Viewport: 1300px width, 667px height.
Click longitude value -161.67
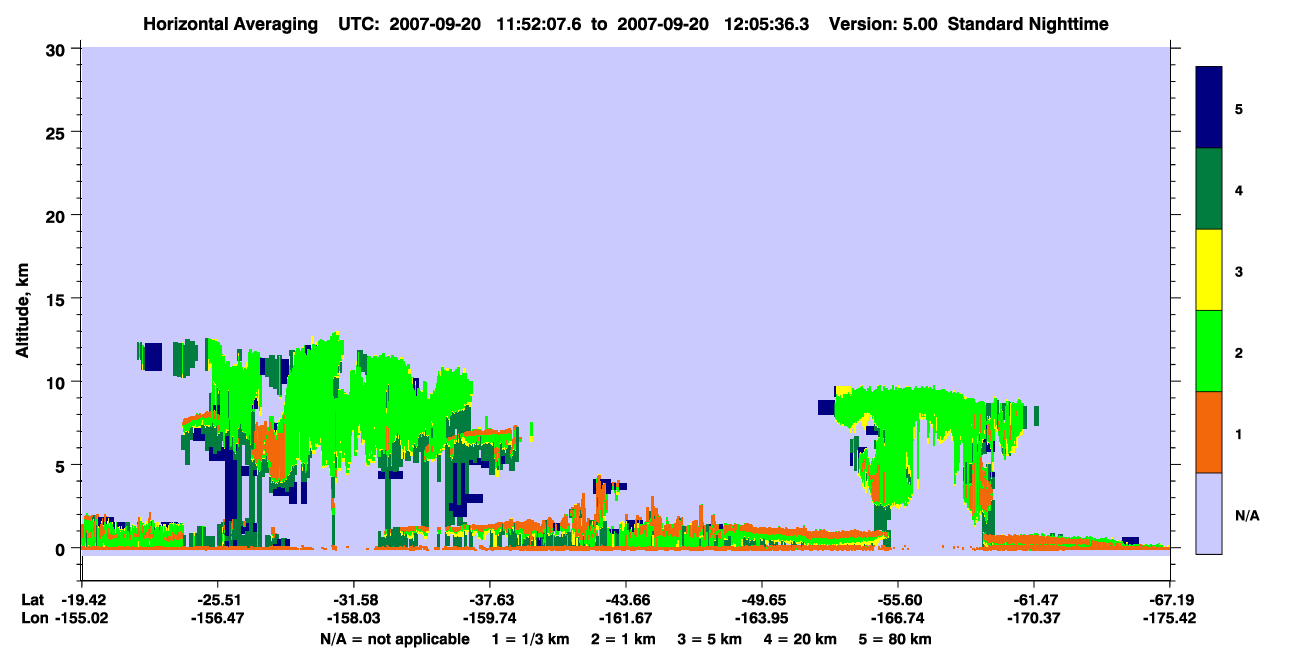click(x=625, y=619)
